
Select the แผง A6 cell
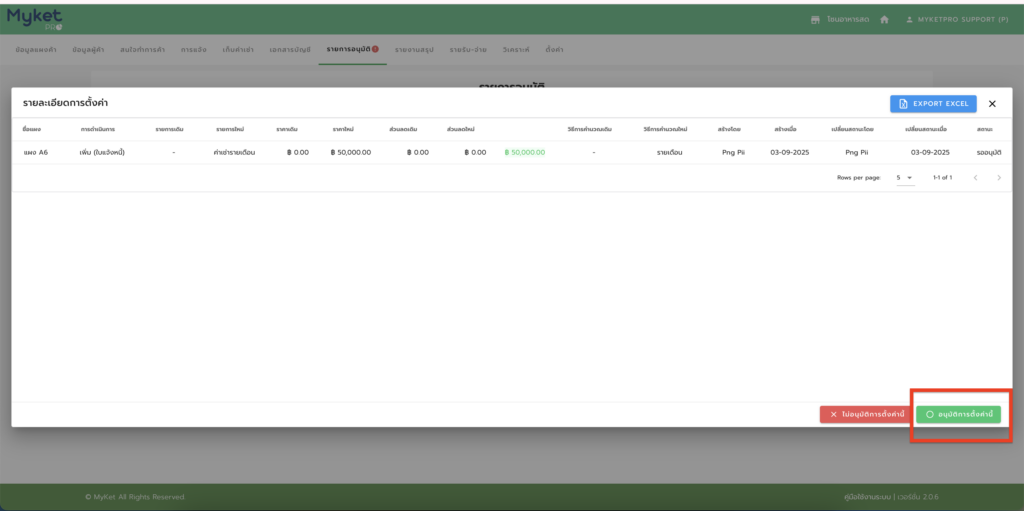[35, 152]
